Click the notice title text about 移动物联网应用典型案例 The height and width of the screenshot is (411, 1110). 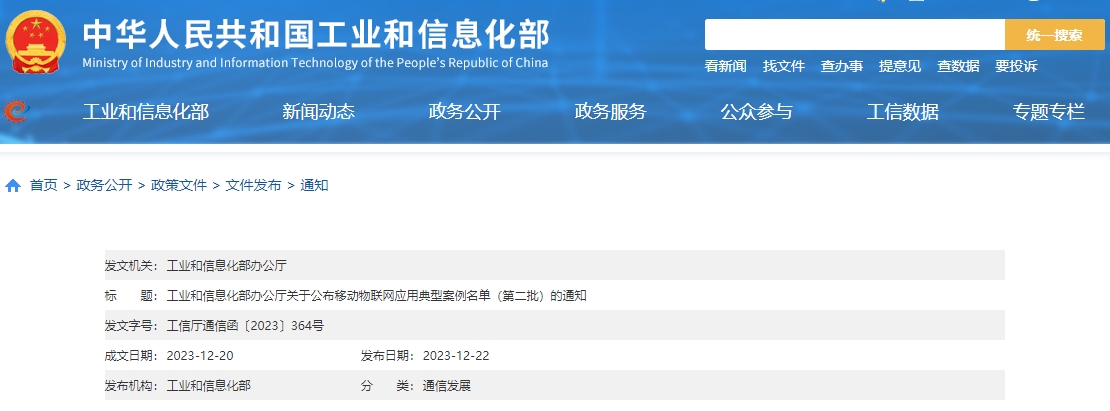click(377, 296)
